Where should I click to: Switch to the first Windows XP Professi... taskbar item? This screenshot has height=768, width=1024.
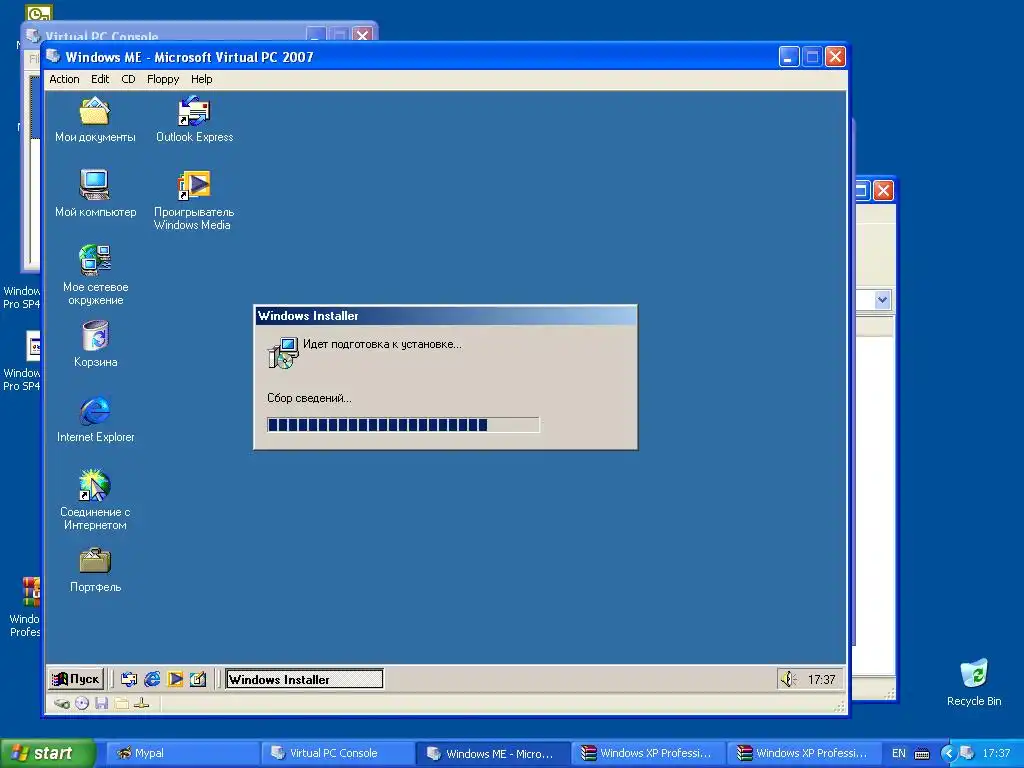[648, 753]
